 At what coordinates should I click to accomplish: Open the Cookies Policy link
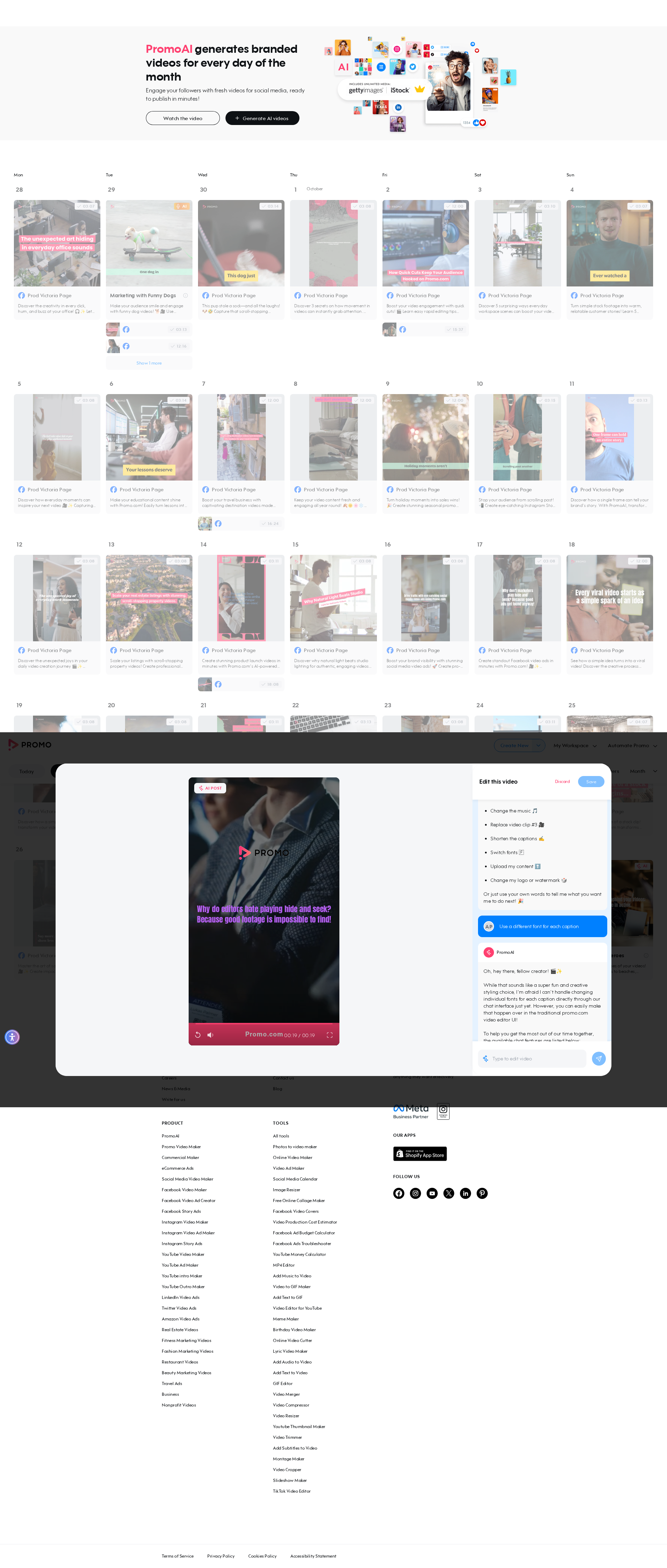point(263,1556)
